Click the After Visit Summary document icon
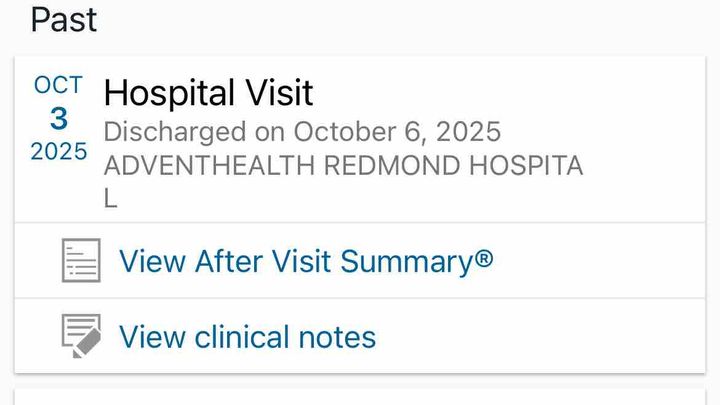 tap(81, 261)
